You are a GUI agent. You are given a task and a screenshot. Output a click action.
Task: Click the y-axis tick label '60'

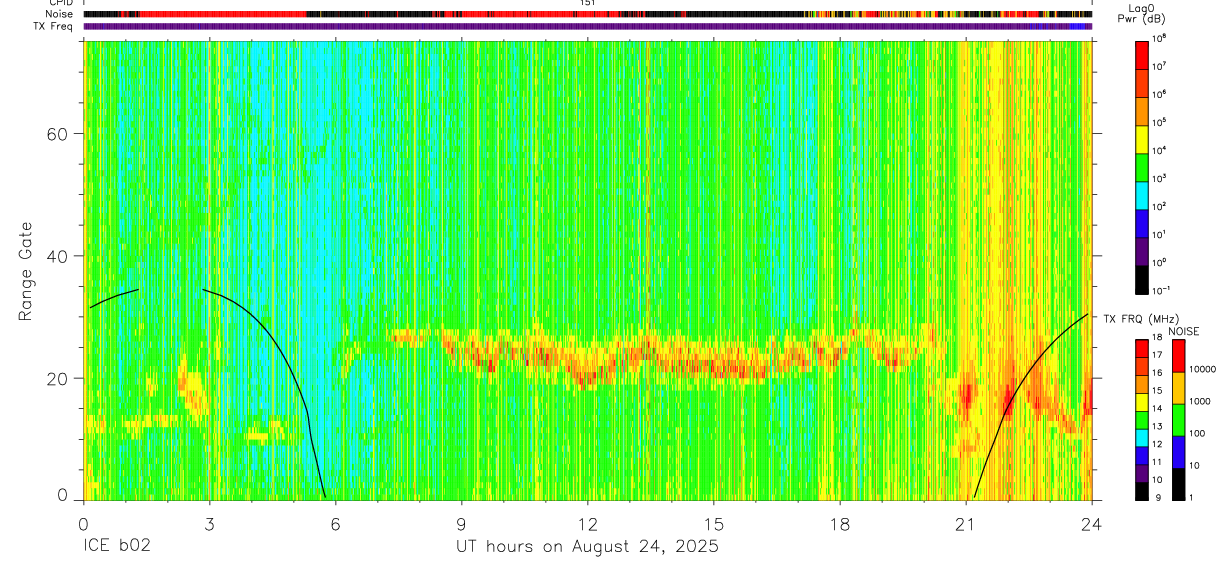[x=58, y=134]
